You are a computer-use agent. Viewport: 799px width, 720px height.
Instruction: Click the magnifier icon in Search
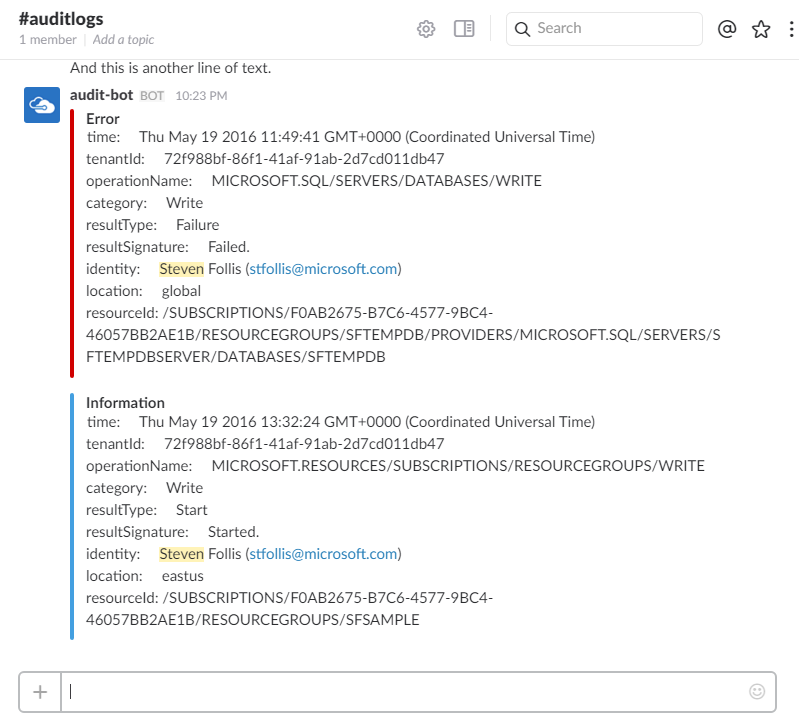pyautogui.click(x=522, y=29)
